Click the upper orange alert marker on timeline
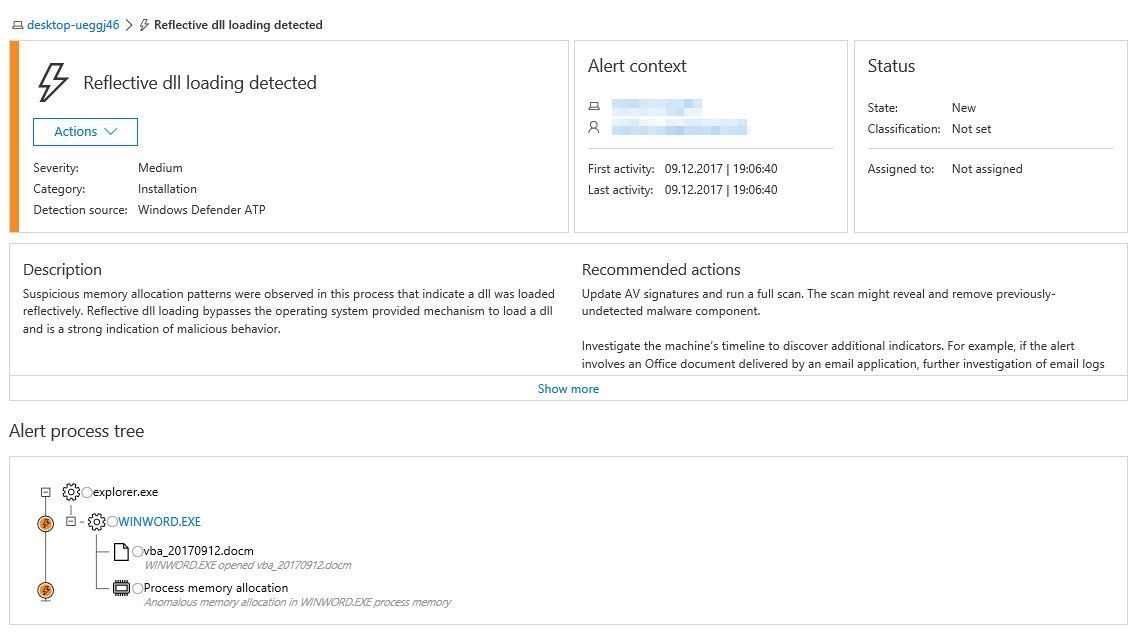 tap(45, 523)
